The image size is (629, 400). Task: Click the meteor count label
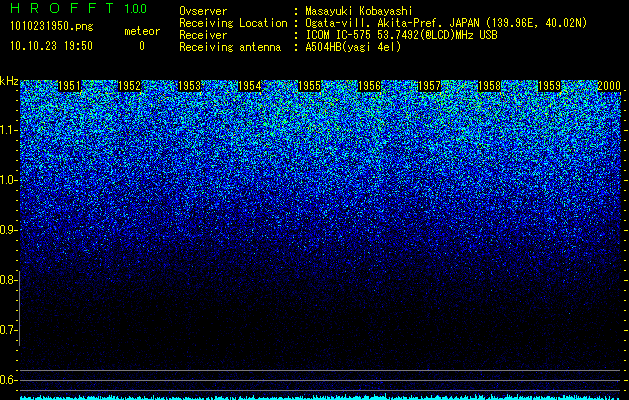[x=142, y=31]
